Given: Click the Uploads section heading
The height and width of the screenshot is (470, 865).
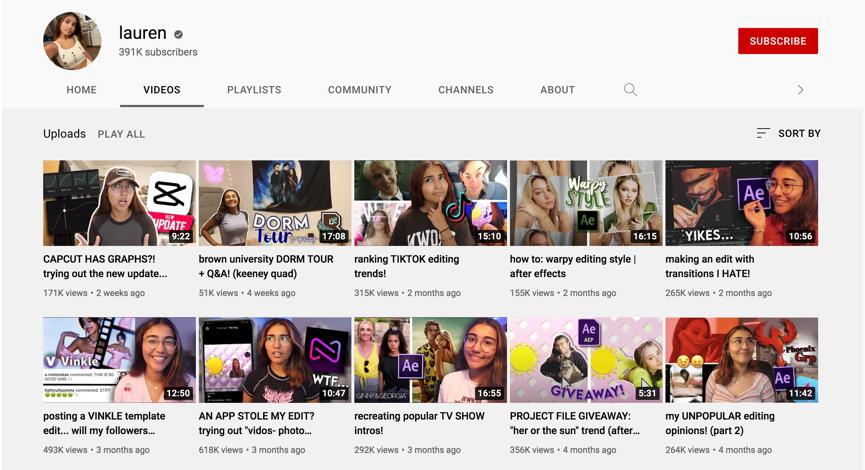Looking at the screenshot, I should click(x=65, y=133).
